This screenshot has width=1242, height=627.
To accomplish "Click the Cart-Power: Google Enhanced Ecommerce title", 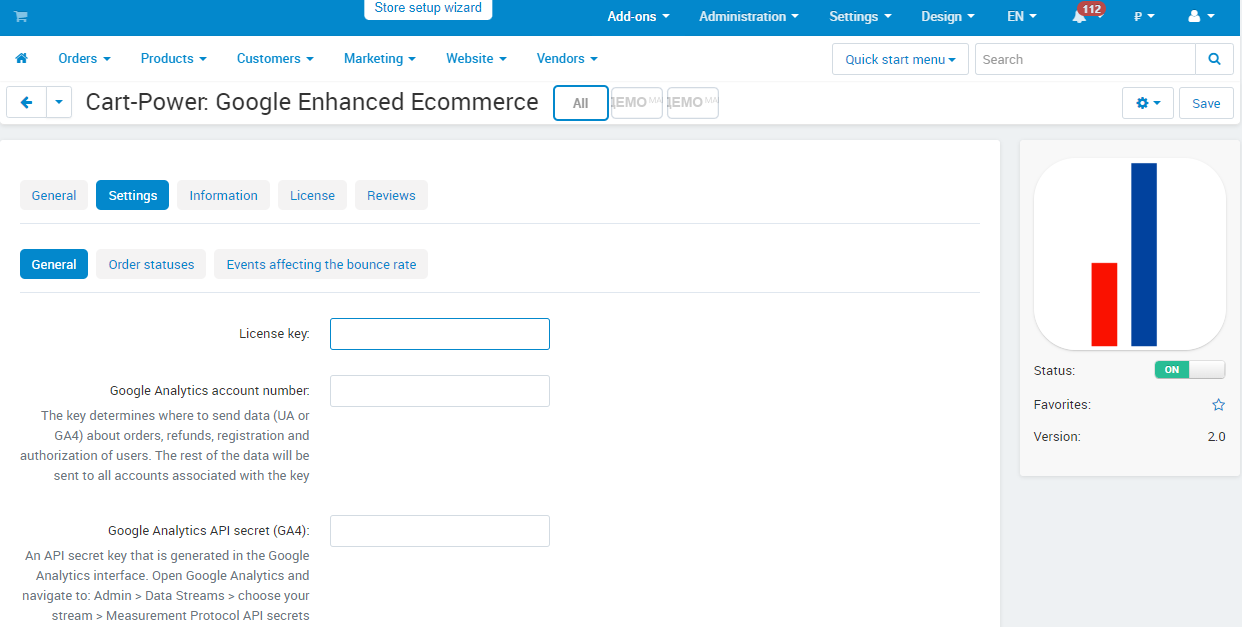I will pos(312,102).
